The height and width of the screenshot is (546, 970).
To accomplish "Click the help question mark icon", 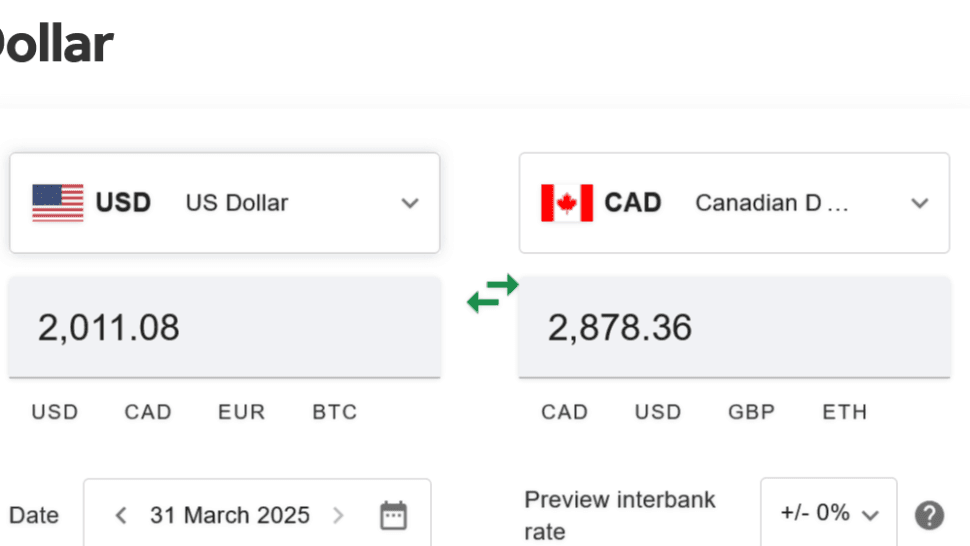I will pyautogui.click(x=929, y=515).
